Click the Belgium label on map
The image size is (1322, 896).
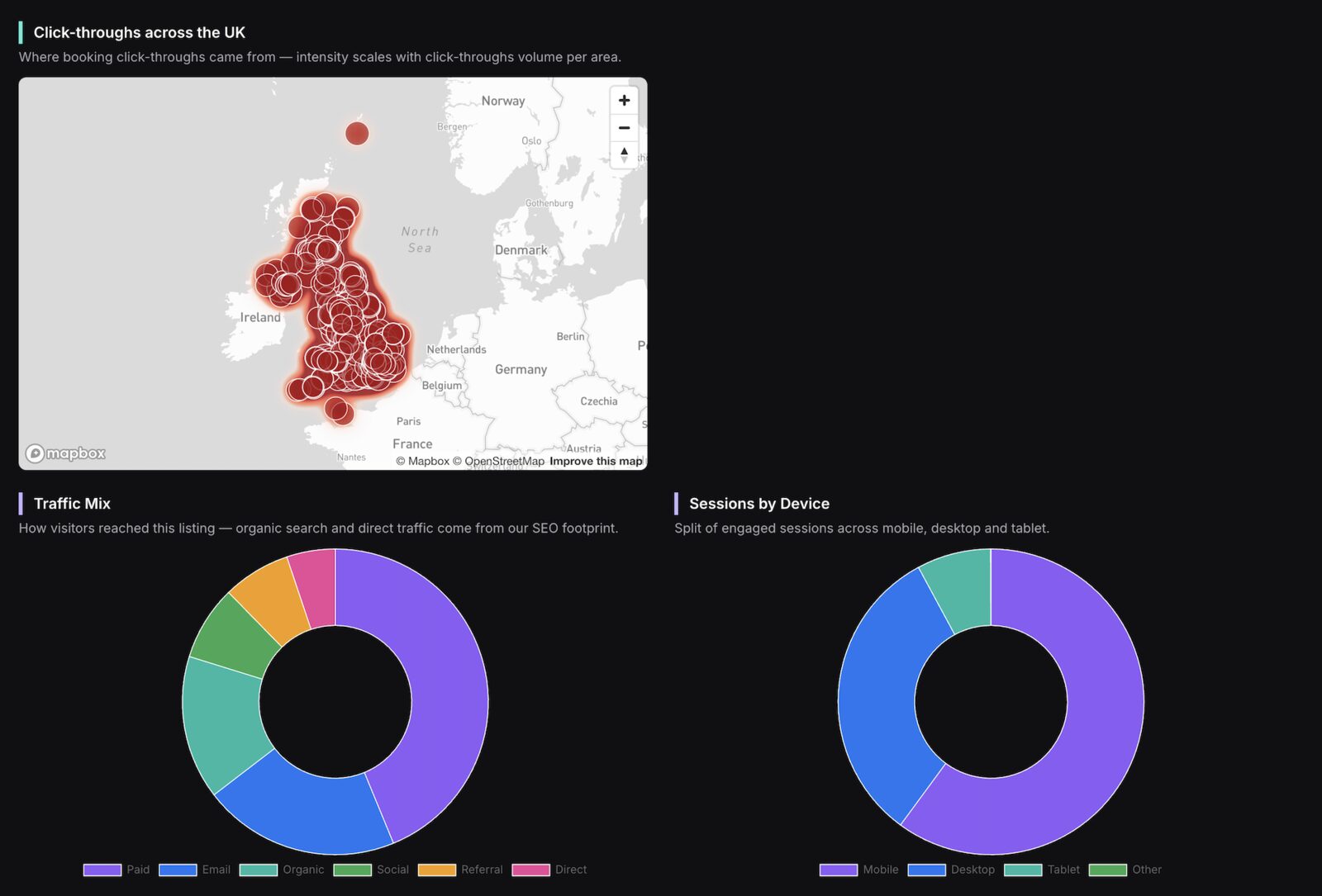coord(442,386)
